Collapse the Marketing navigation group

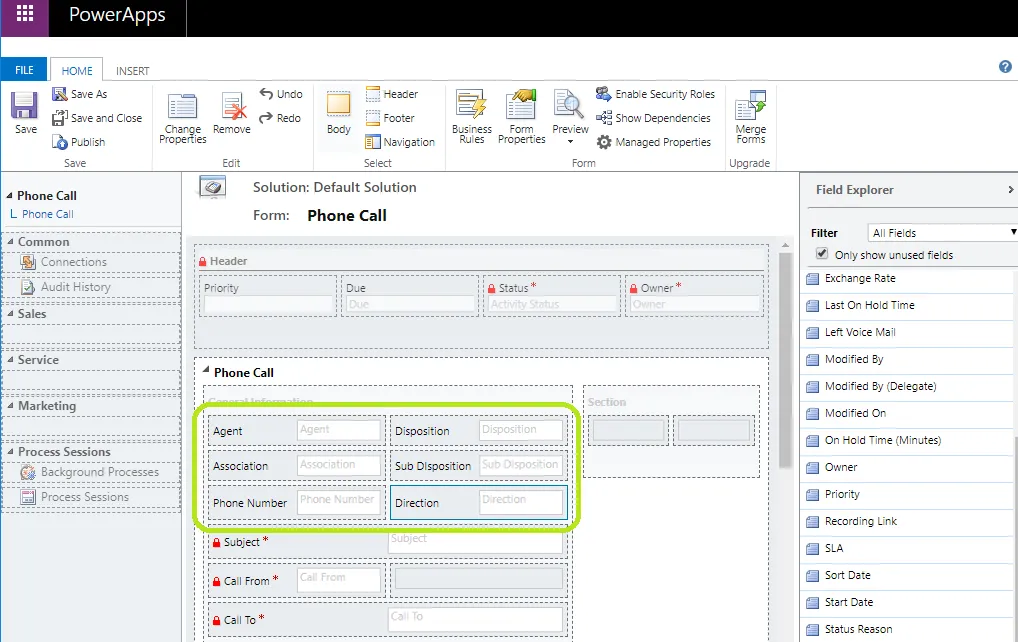point(10,406)
